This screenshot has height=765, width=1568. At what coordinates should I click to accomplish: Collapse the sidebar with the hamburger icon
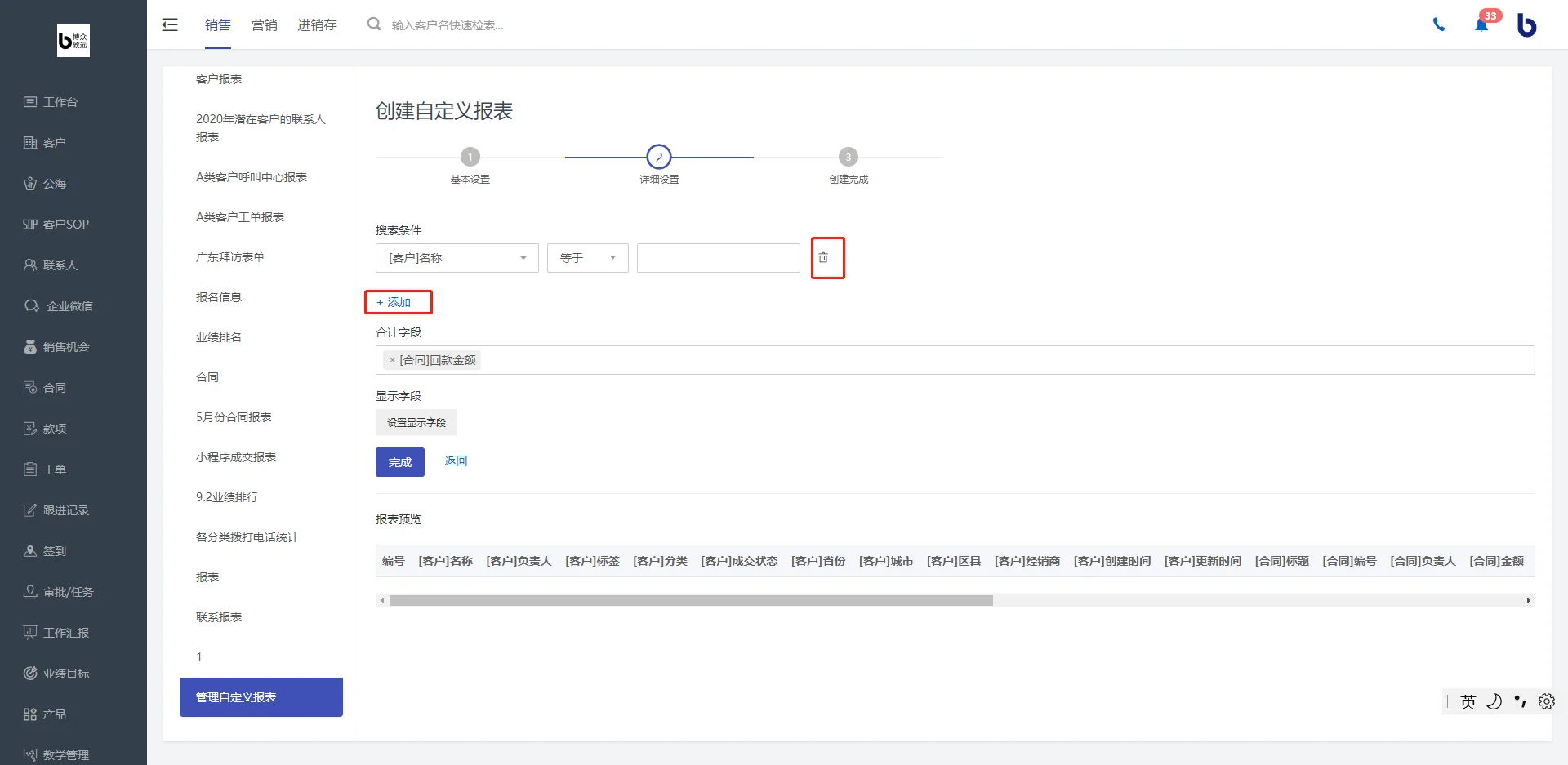[170, 24]
